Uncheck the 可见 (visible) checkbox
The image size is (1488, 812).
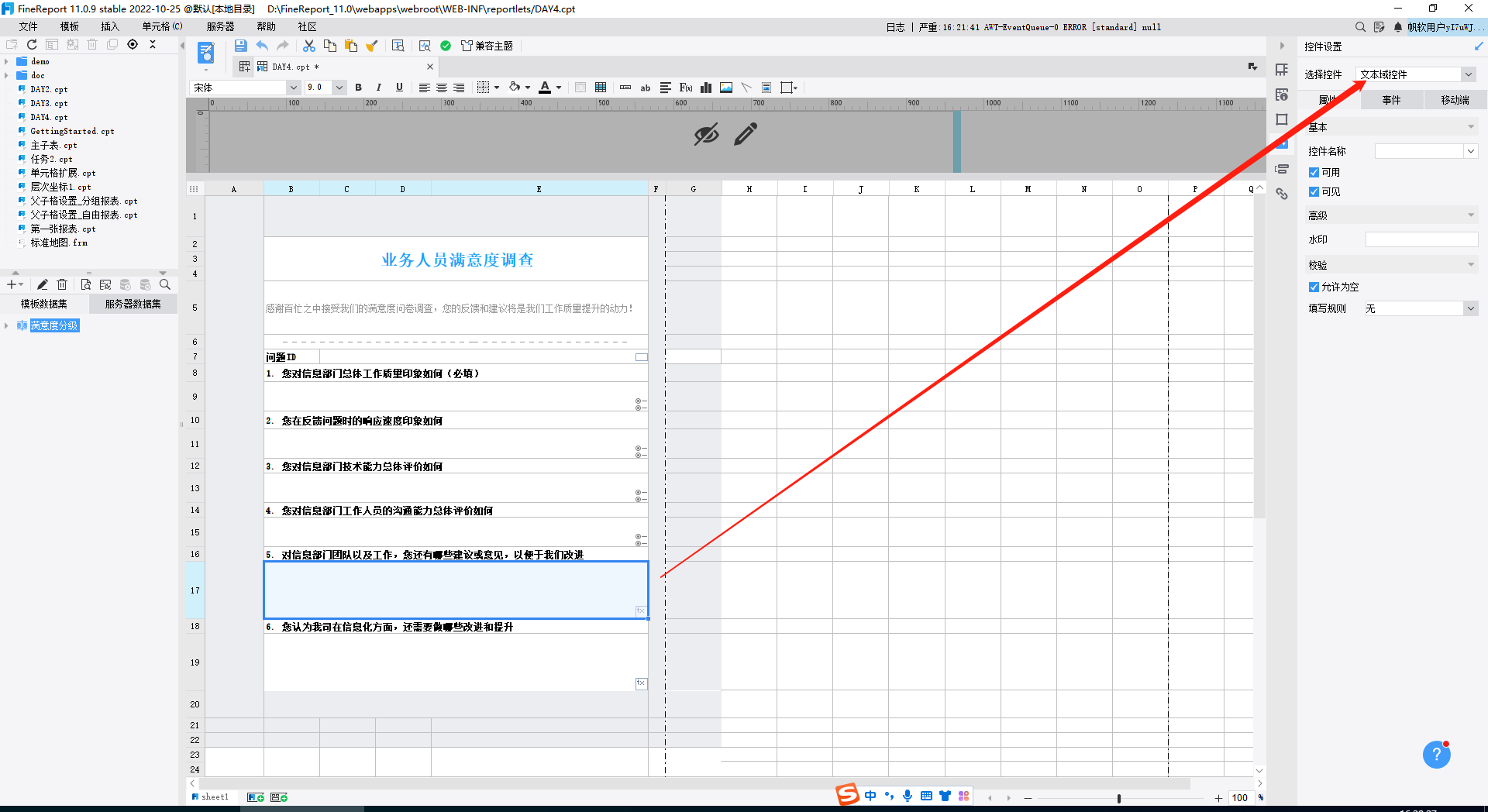1314,191
